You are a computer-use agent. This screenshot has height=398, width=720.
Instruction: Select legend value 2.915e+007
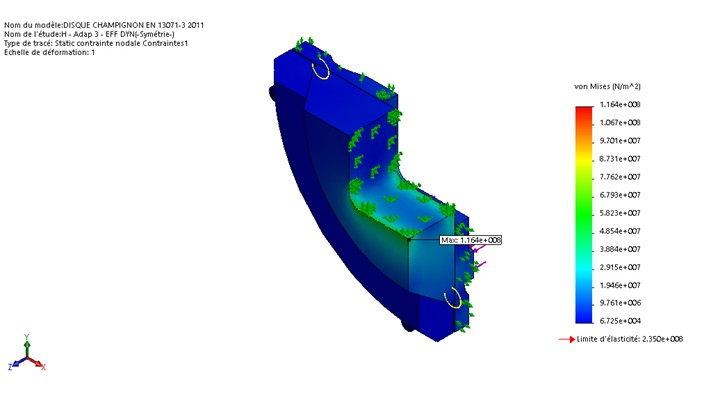(x=620, y=267)
